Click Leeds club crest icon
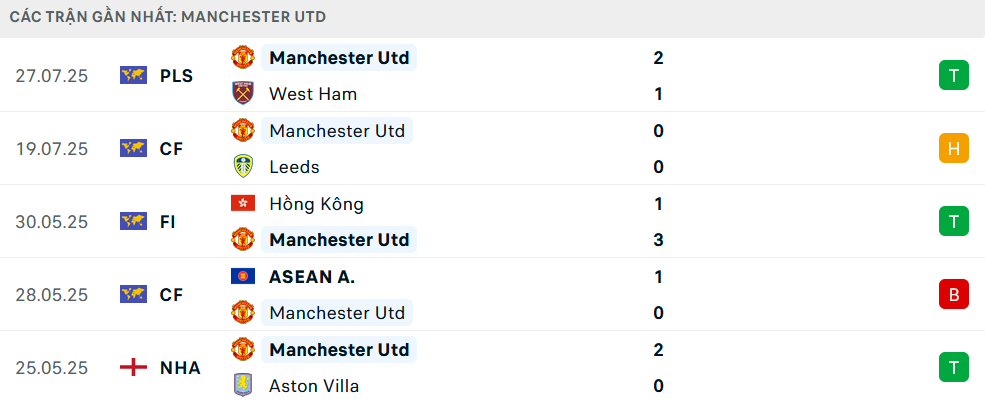 [x=242, y=166]
